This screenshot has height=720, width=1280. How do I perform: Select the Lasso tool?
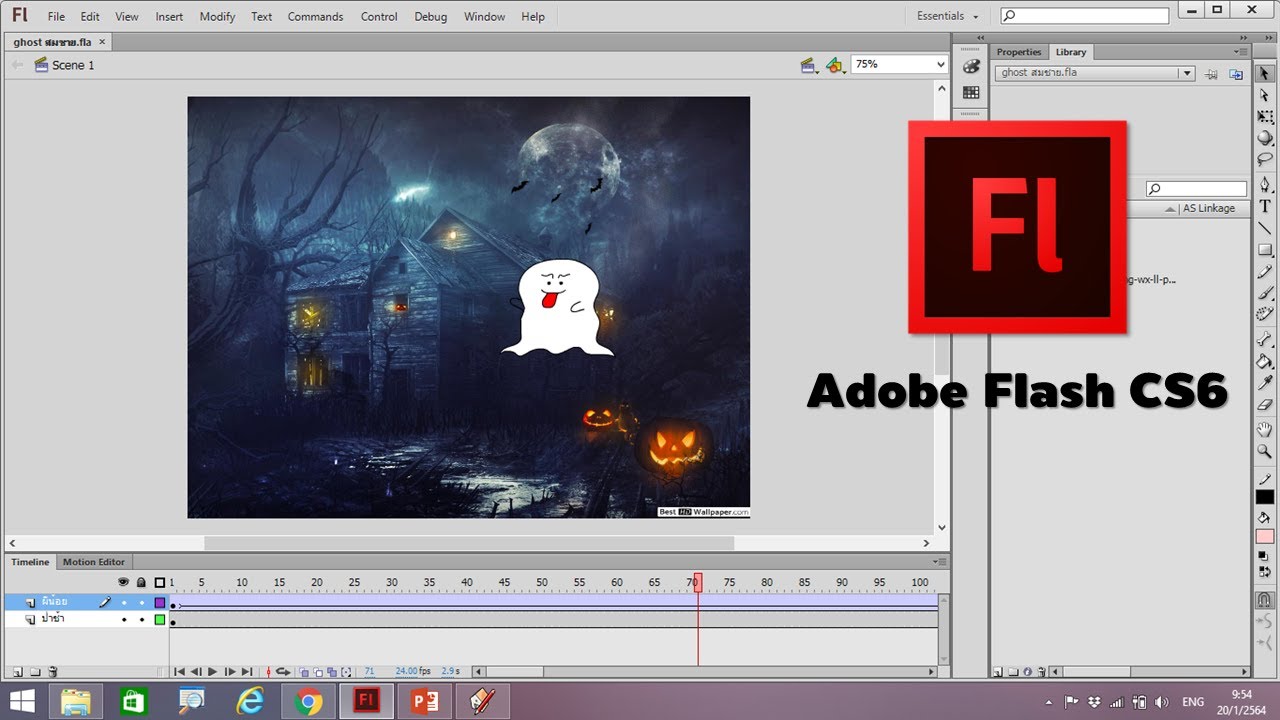click(1265, 159)
